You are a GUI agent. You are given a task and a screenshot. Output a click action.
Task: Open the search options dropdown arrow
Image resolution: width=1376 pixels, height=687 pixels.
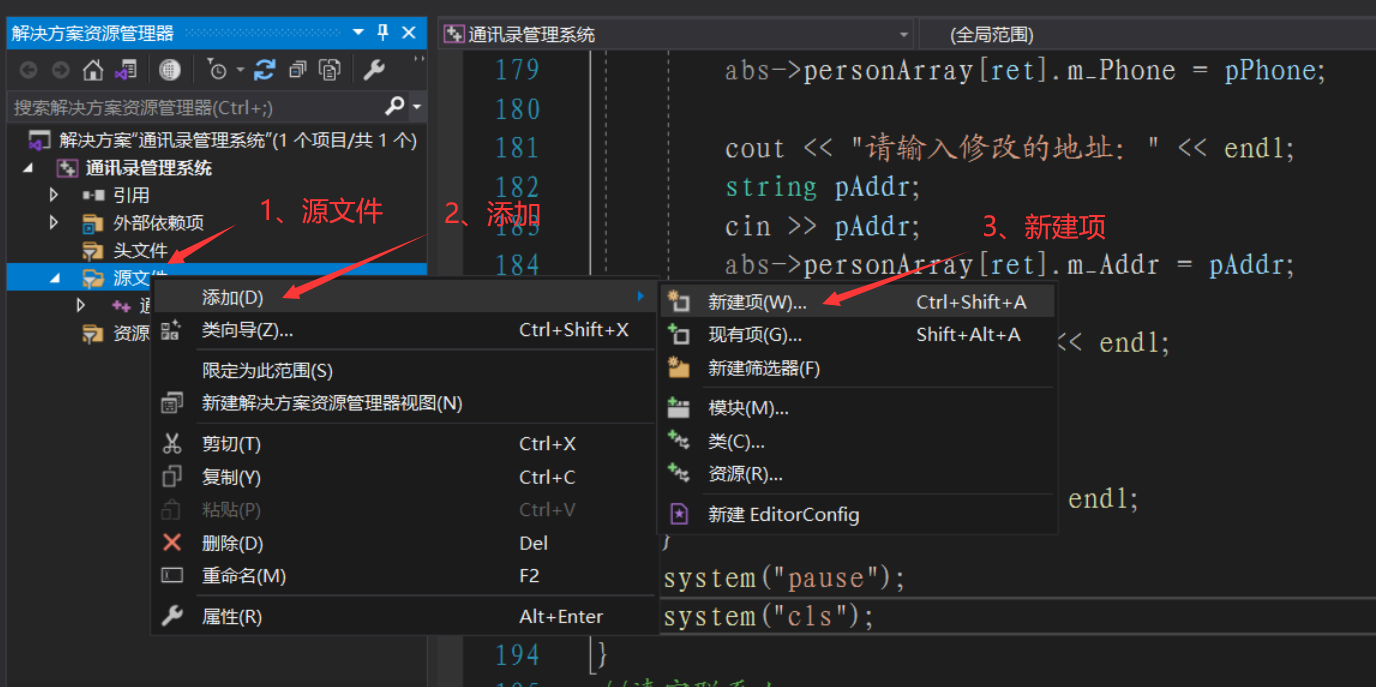(416, 107)
